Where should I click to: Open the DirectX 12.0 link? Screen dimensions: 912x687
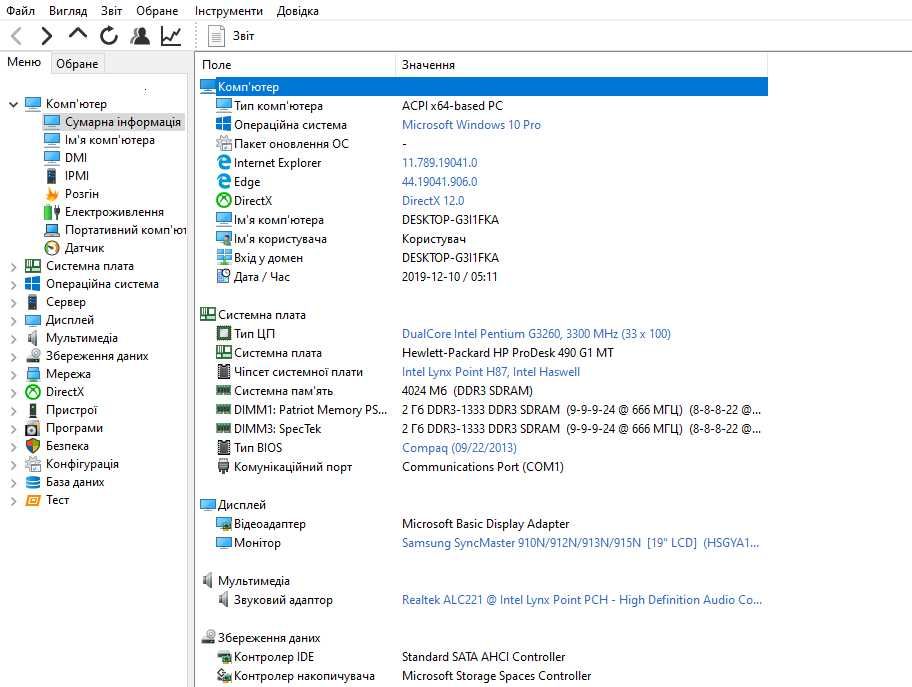point(433,201)
